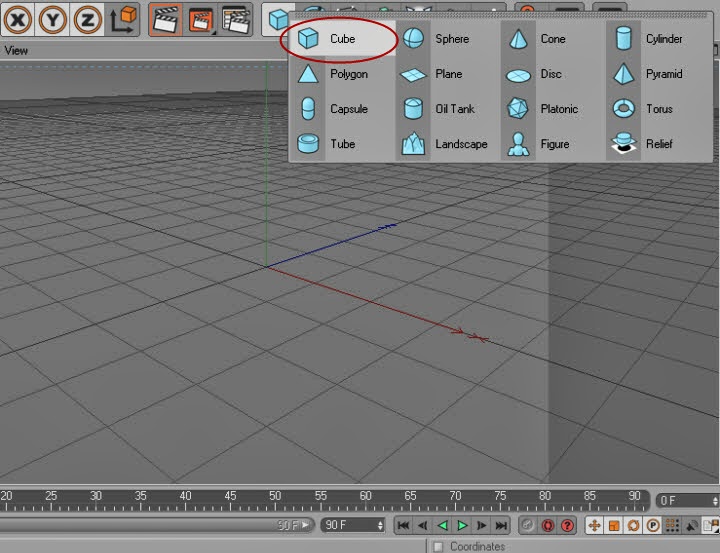This screenshot has height=553, width=720.
Task: Toggle automatic keyframing red button
Action: pyautogui.click(x=547, y=525)
